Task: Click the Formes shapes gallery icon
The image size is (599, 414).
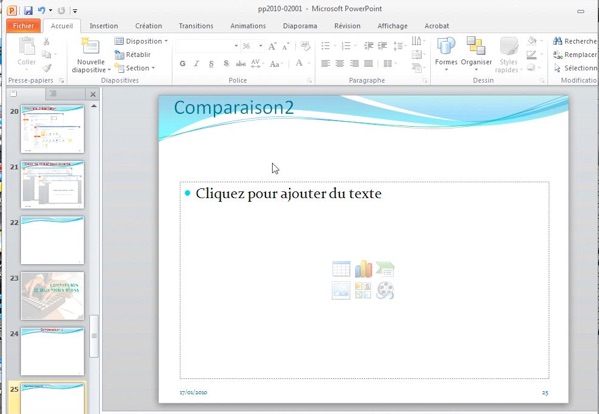Action: [x=446, y=46]
